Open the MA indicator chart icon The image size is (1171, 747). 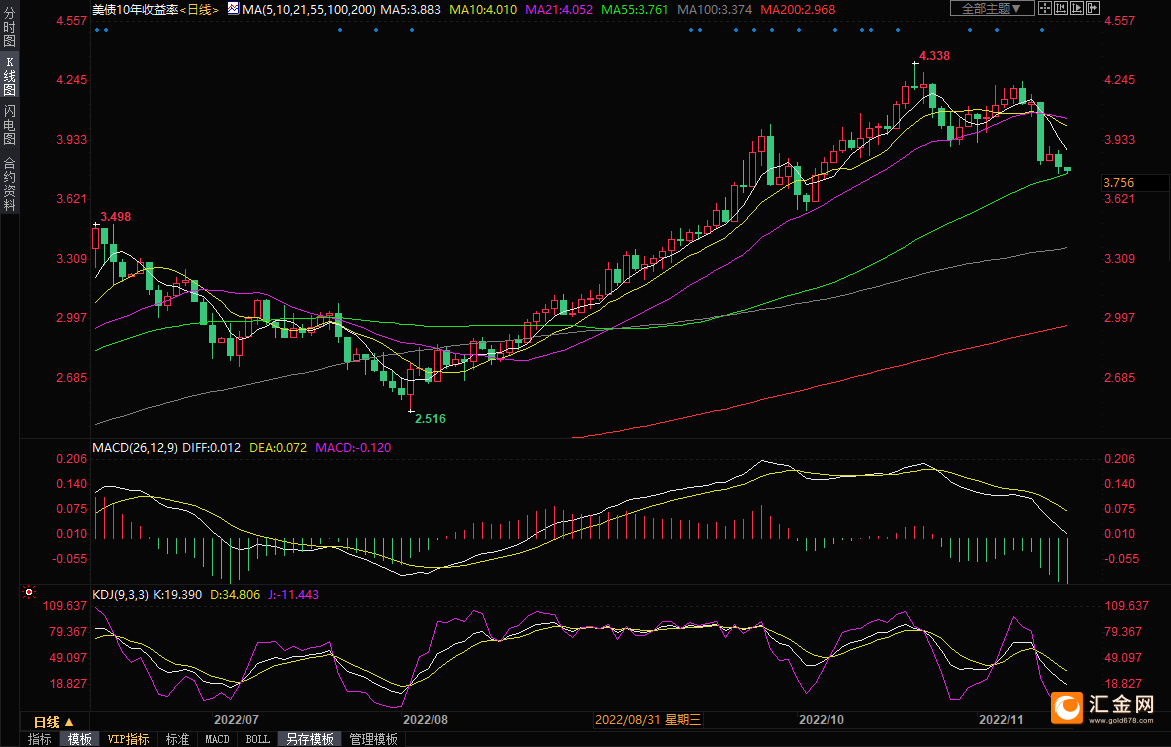point(233,9)
